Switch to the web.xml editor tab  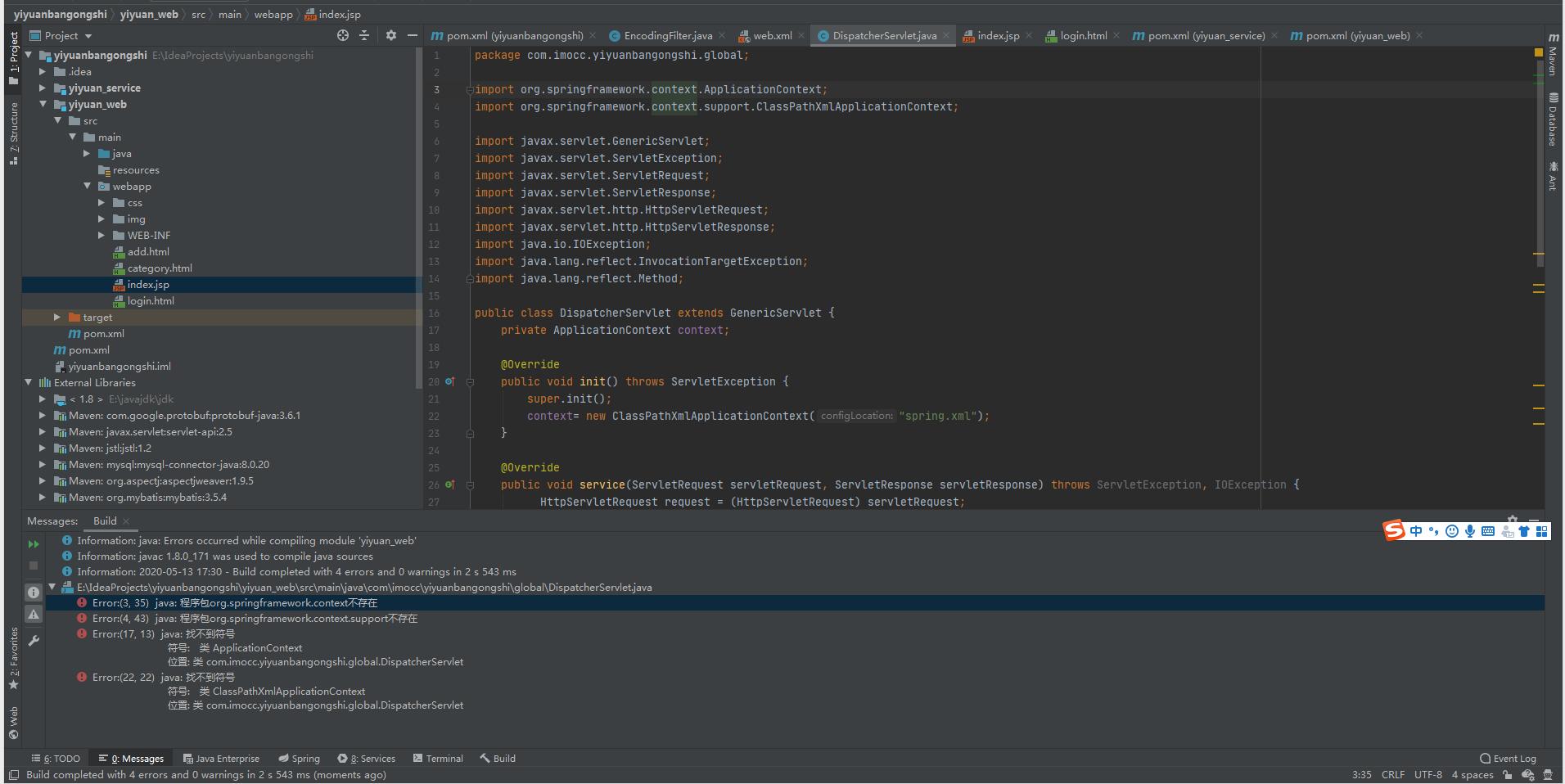point(772,36)
